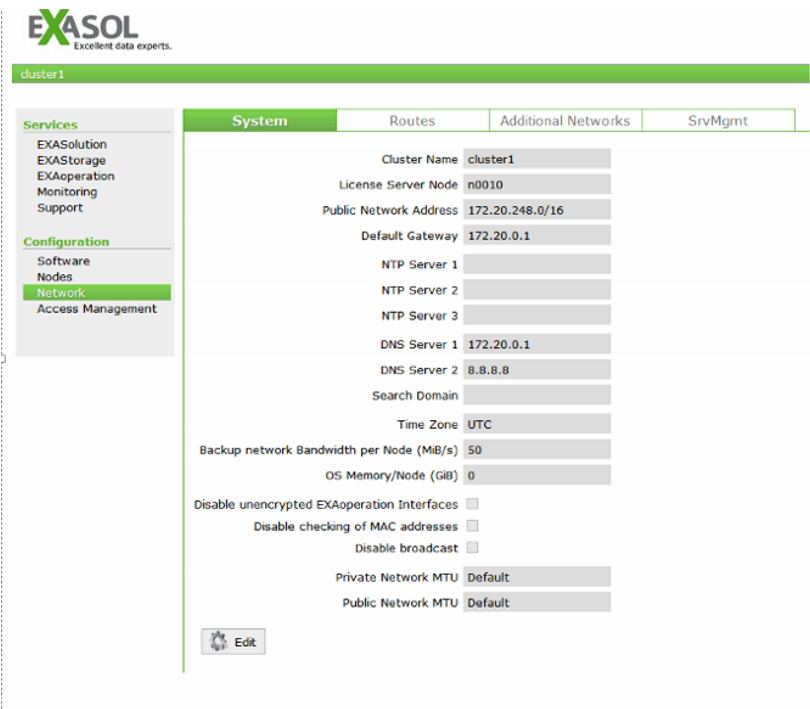The width and height of the screenshot is (810, 709).
Task: Click the NTP Server 1 field
Action: coord(537,264)
